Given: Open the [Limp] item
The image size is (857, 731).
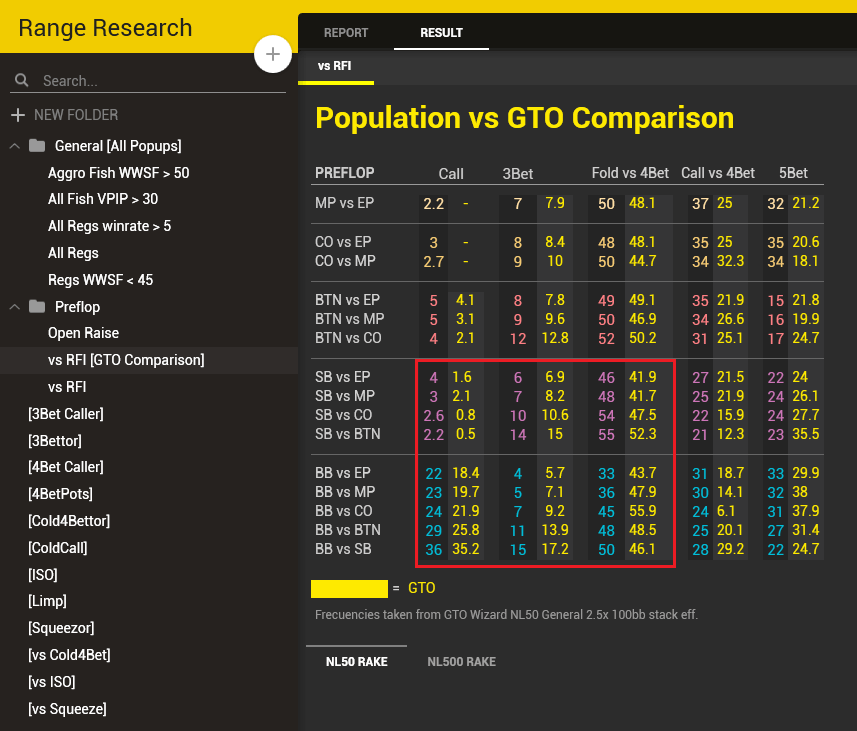Looking at the screenshot, I should coord(47,601).
